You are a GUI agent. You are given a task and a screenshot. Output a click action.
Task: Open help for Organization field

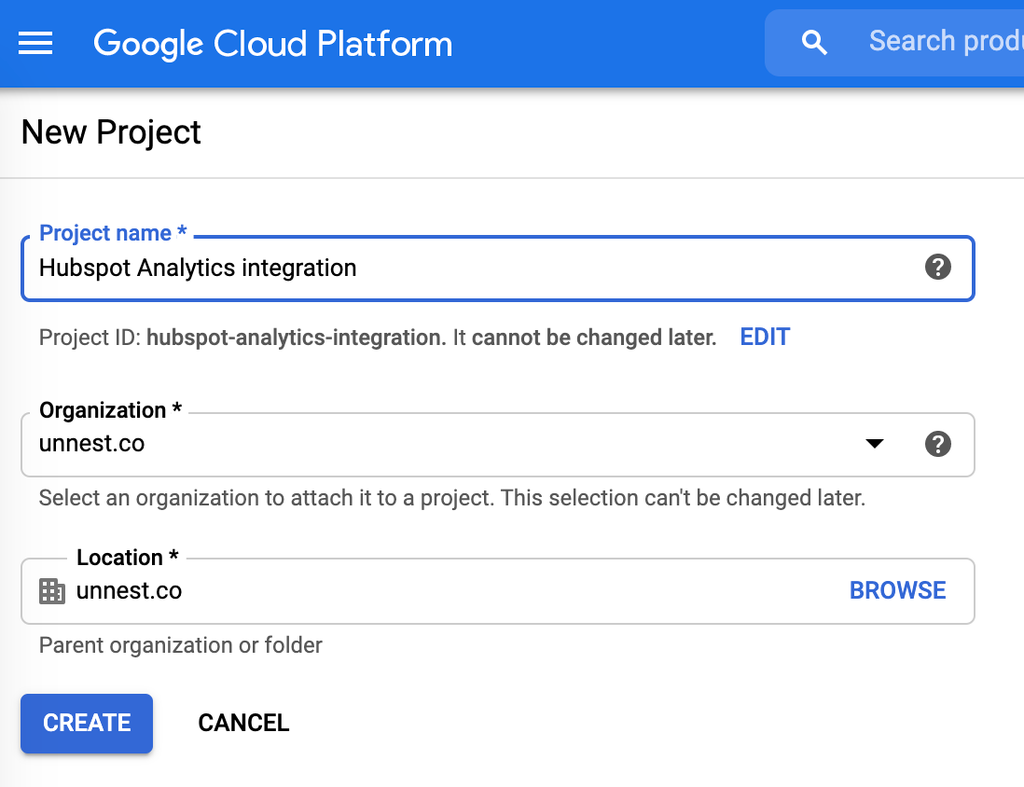938,444
